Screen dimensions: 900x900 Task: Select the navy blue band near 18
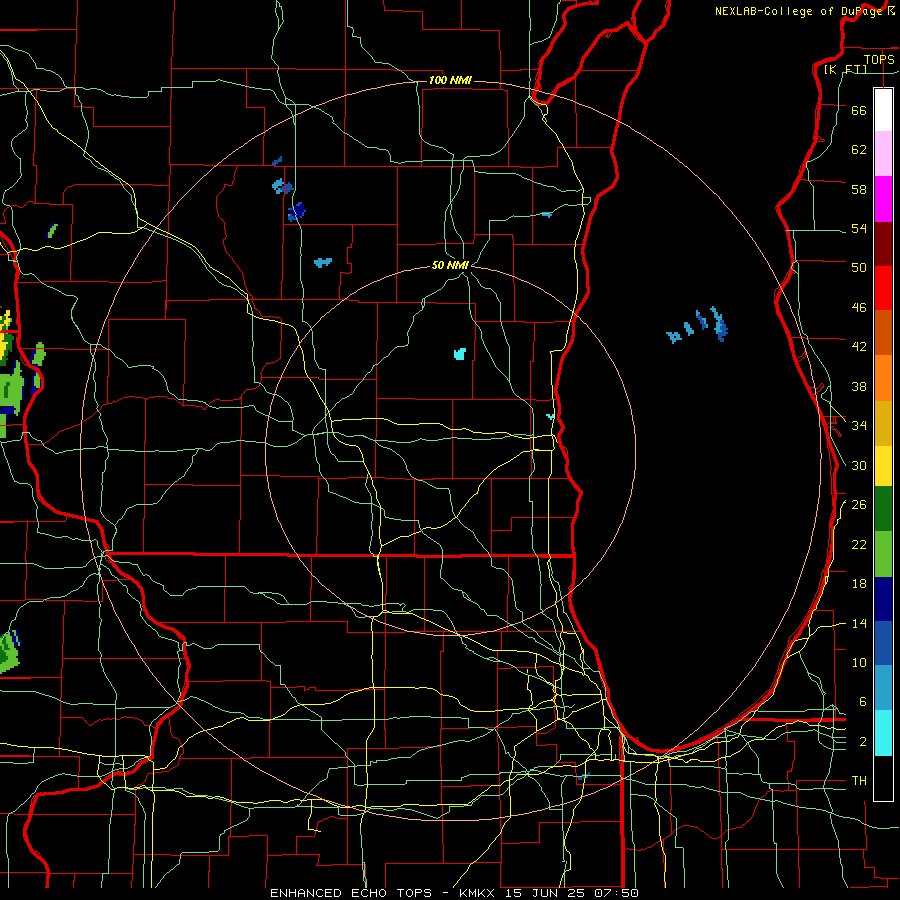(x=883, y=599)
